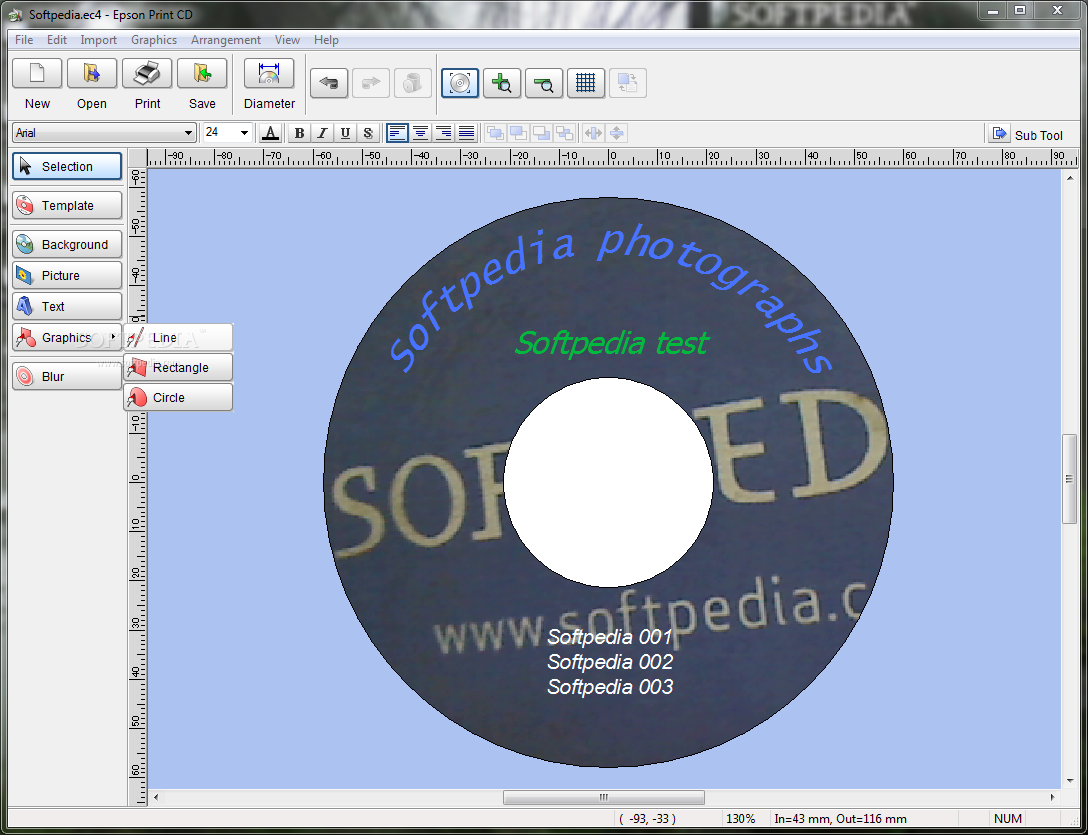Click the In=43 mm, Out=116 mm status
Image resolution: width=1088 pixels, height=835 pixels.
pos(840,818)
